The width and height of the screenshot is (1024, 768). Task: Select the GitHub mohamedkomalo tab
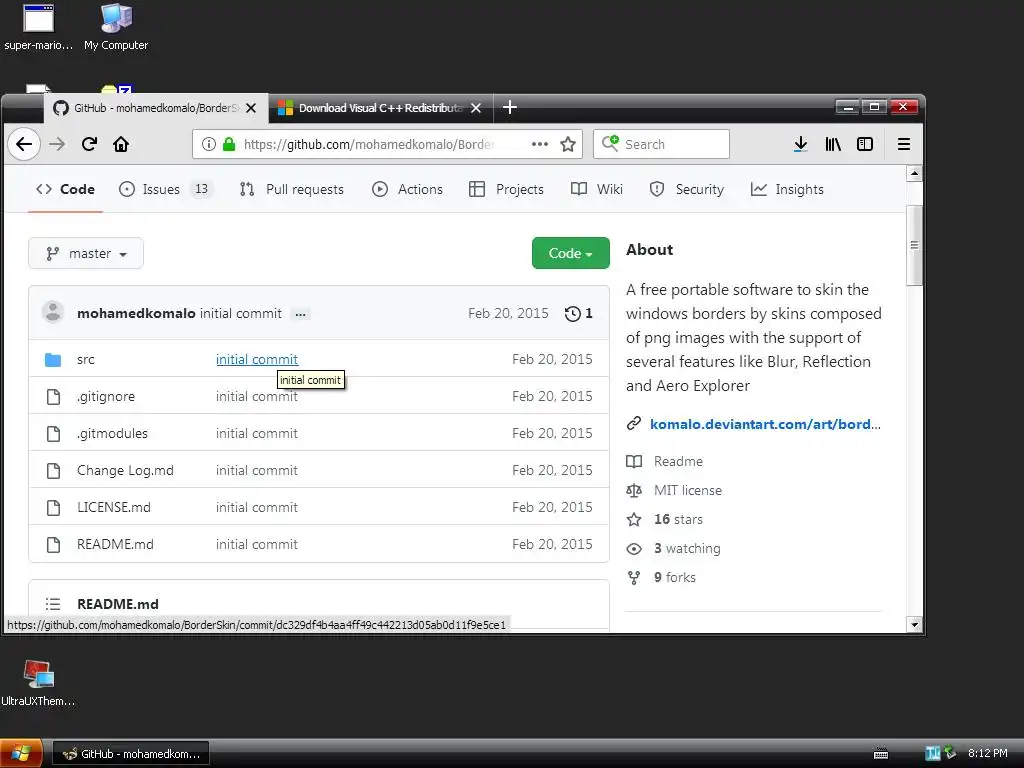[x=155, y=108]
